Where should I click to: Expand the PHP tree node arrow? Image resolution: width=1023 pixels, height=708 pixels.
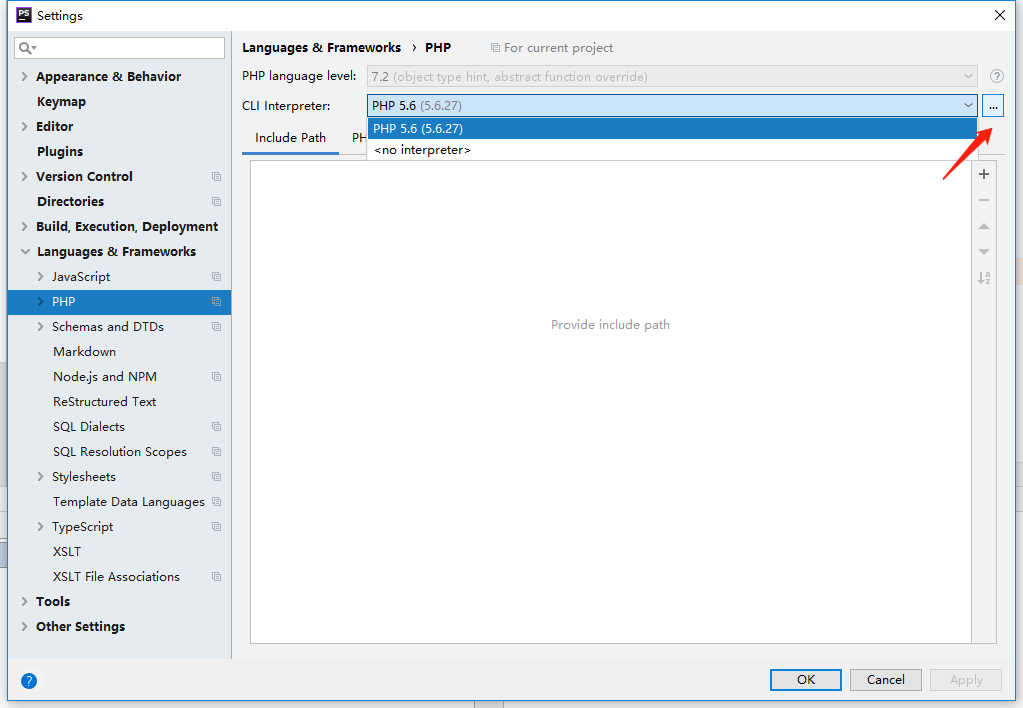pyautogui.click(x=40, y=301)
